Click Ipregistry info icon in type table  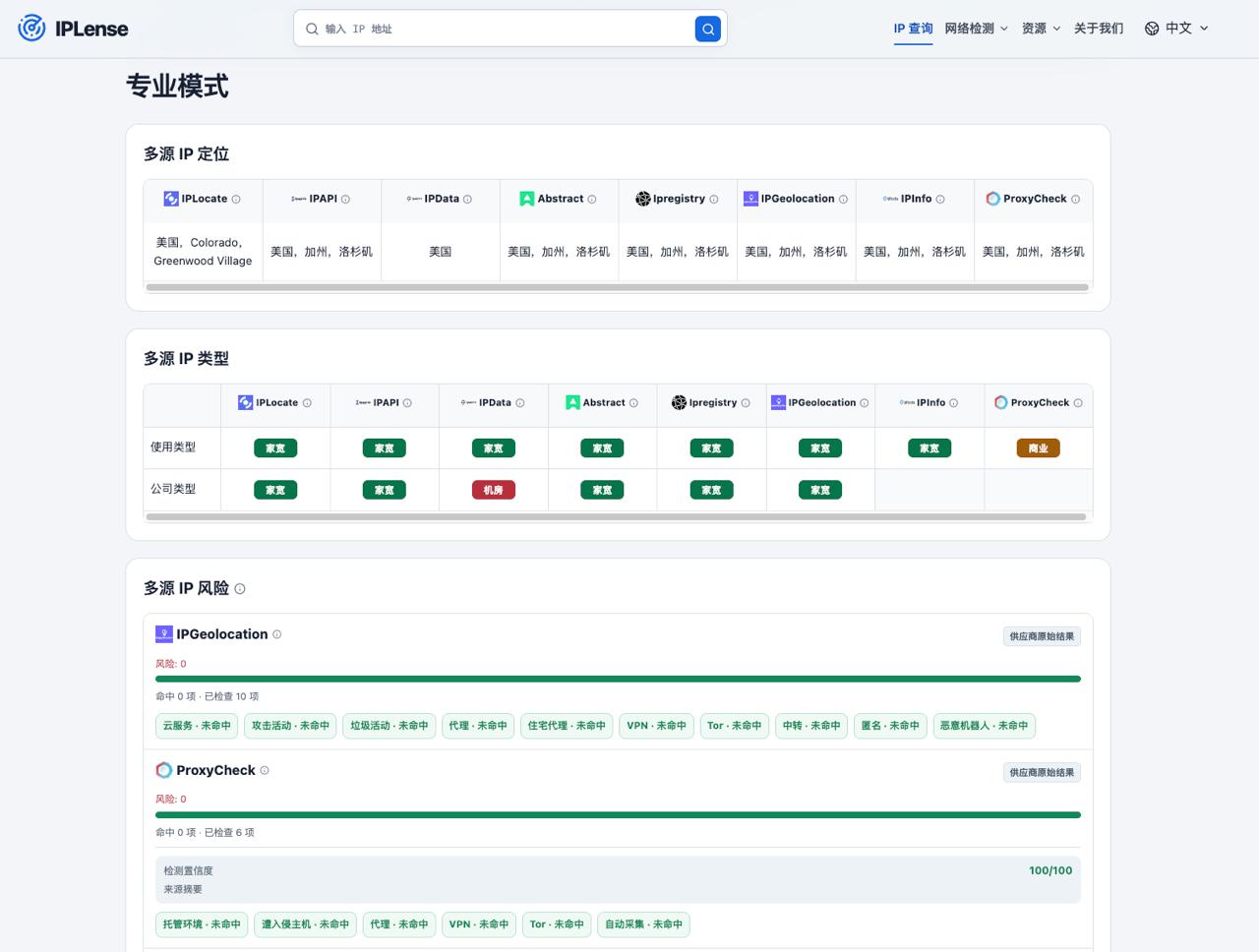746,403
